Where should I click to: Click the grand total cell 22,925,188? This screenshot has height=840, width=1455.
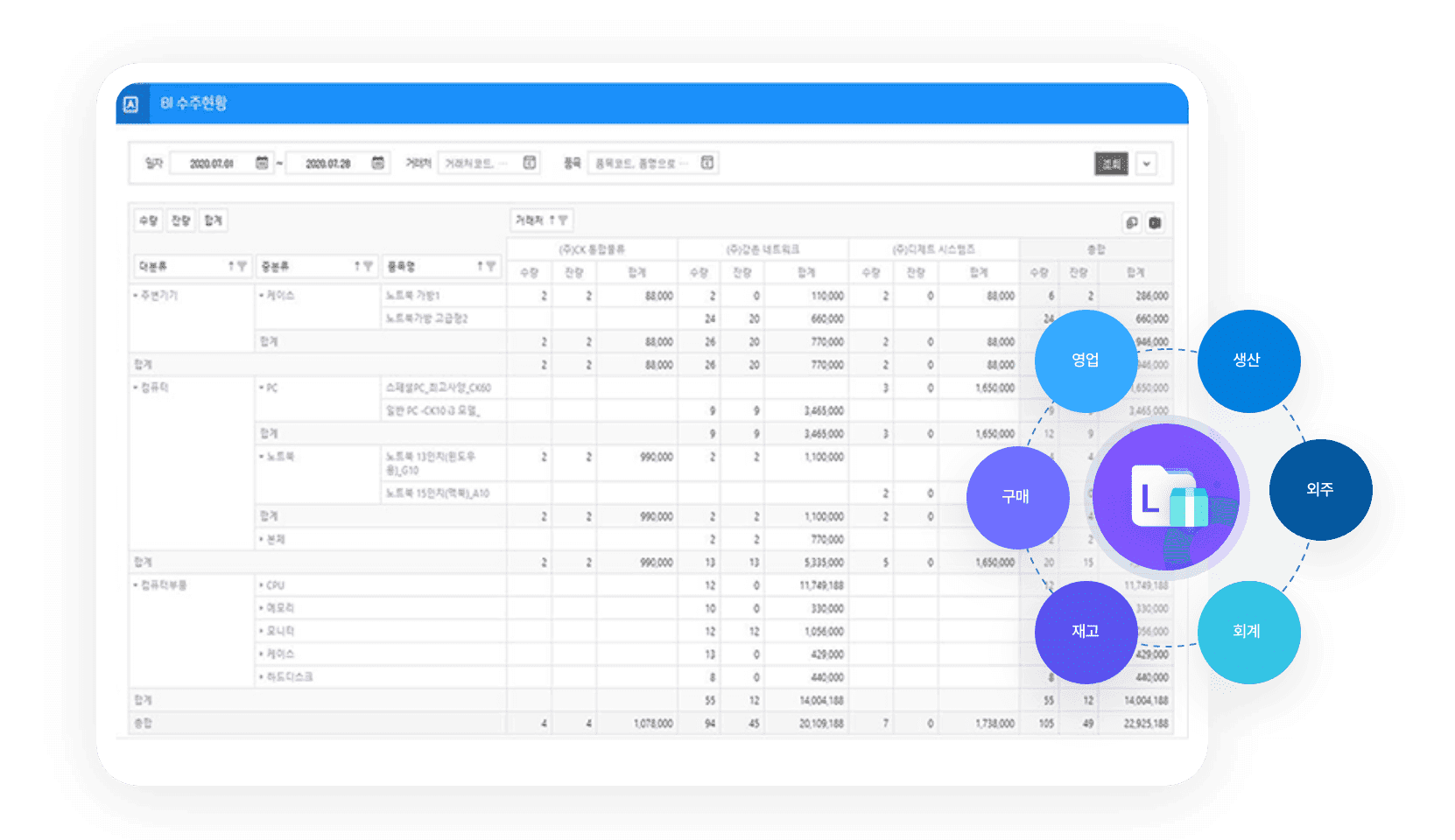point(1146,724)
